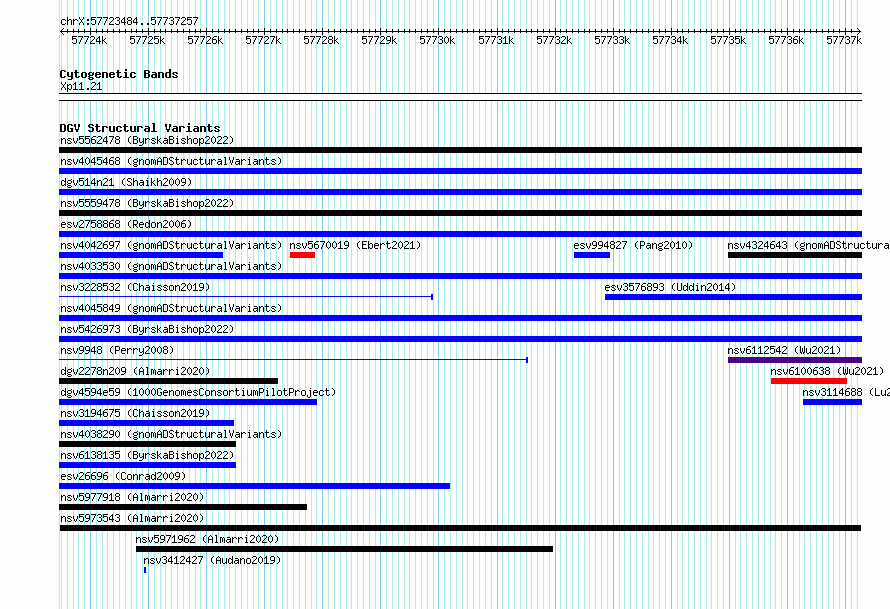
Task: Click the thin blue line of nsv9948
Action: click(x=293, y=360)
